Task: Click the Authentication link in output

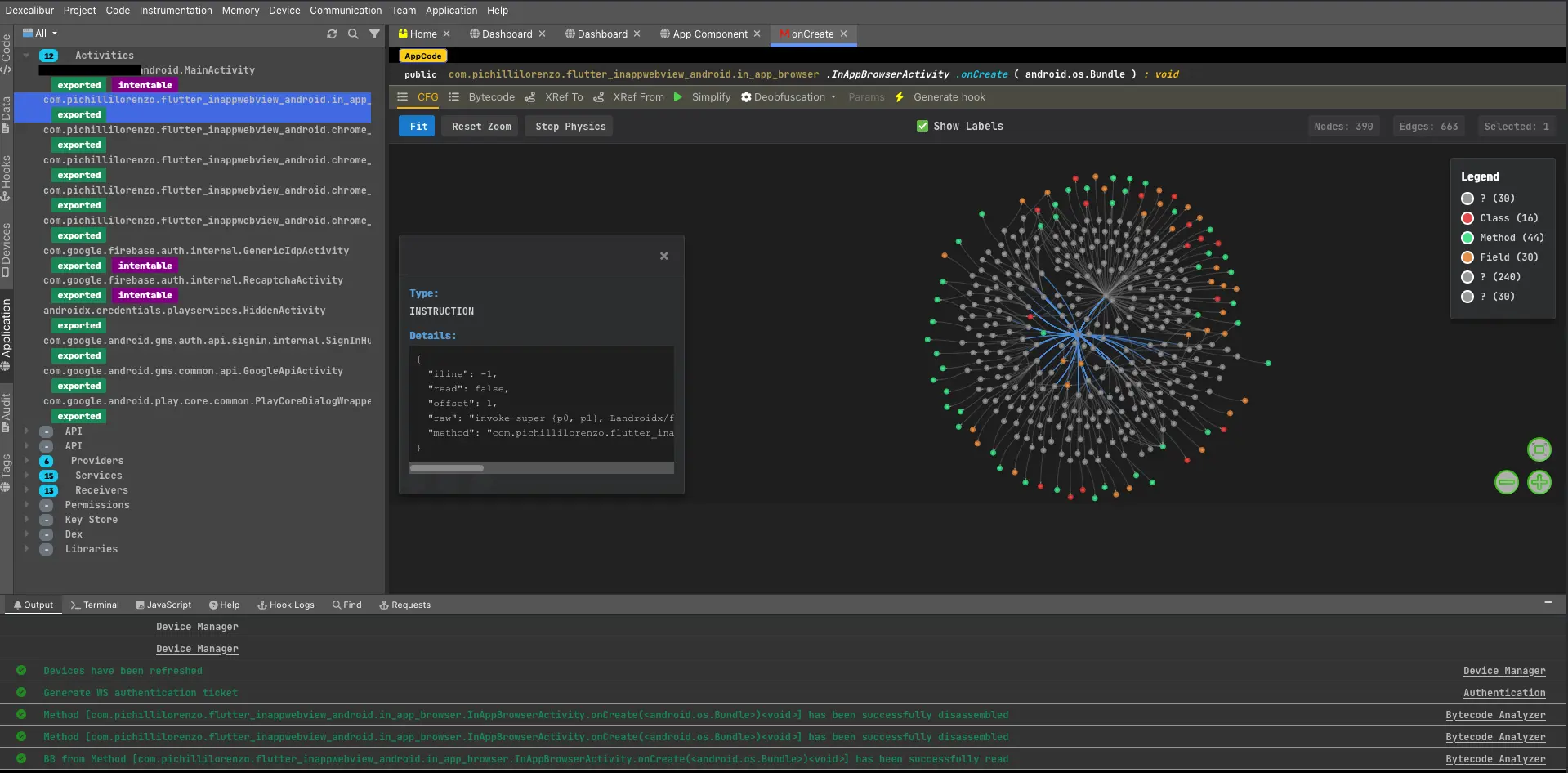Action: (1504, 693)
